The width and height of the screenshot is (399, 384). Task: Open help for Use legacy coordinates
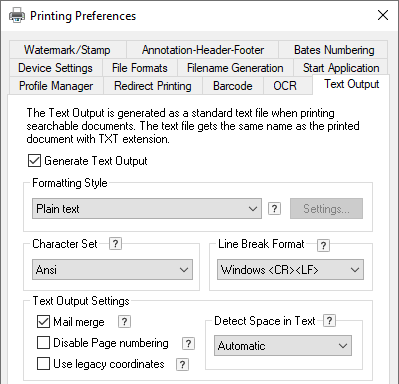182,364
